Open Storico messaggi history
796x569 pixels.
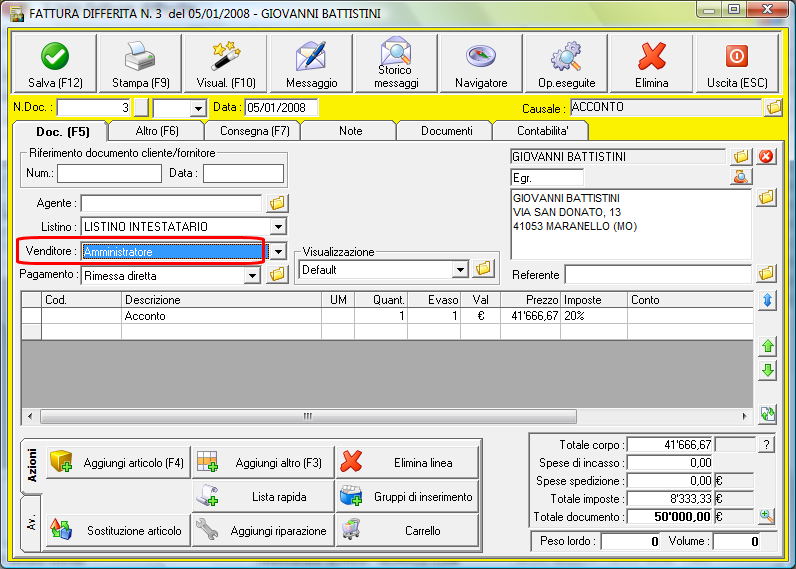click(x=396, y=64)
